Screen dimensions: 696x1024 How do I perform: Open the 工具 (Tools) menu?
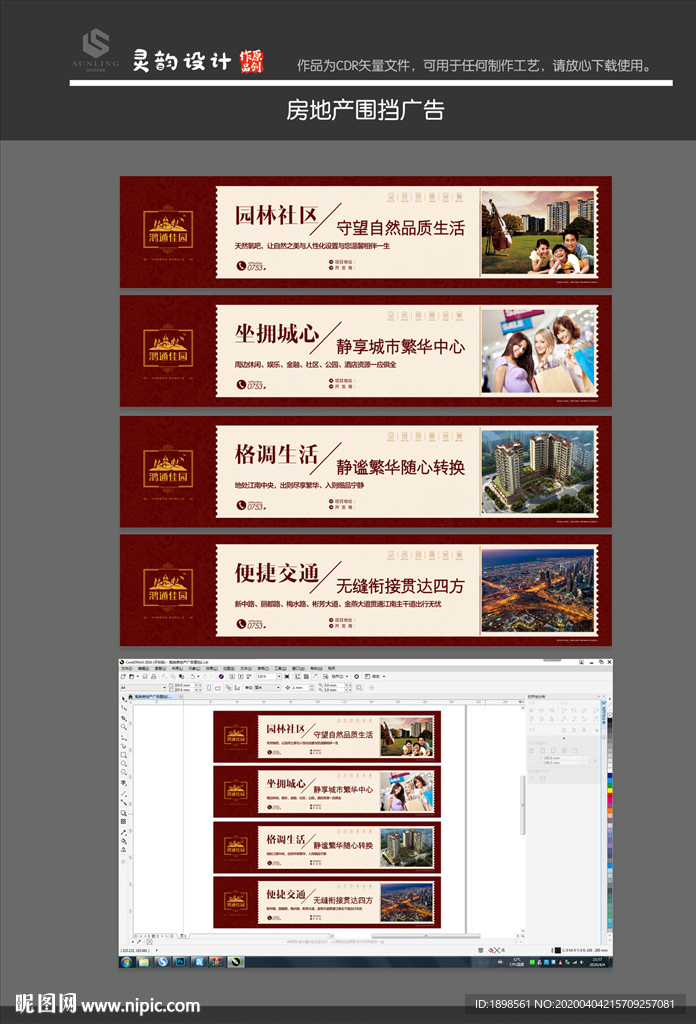[280, 669]
